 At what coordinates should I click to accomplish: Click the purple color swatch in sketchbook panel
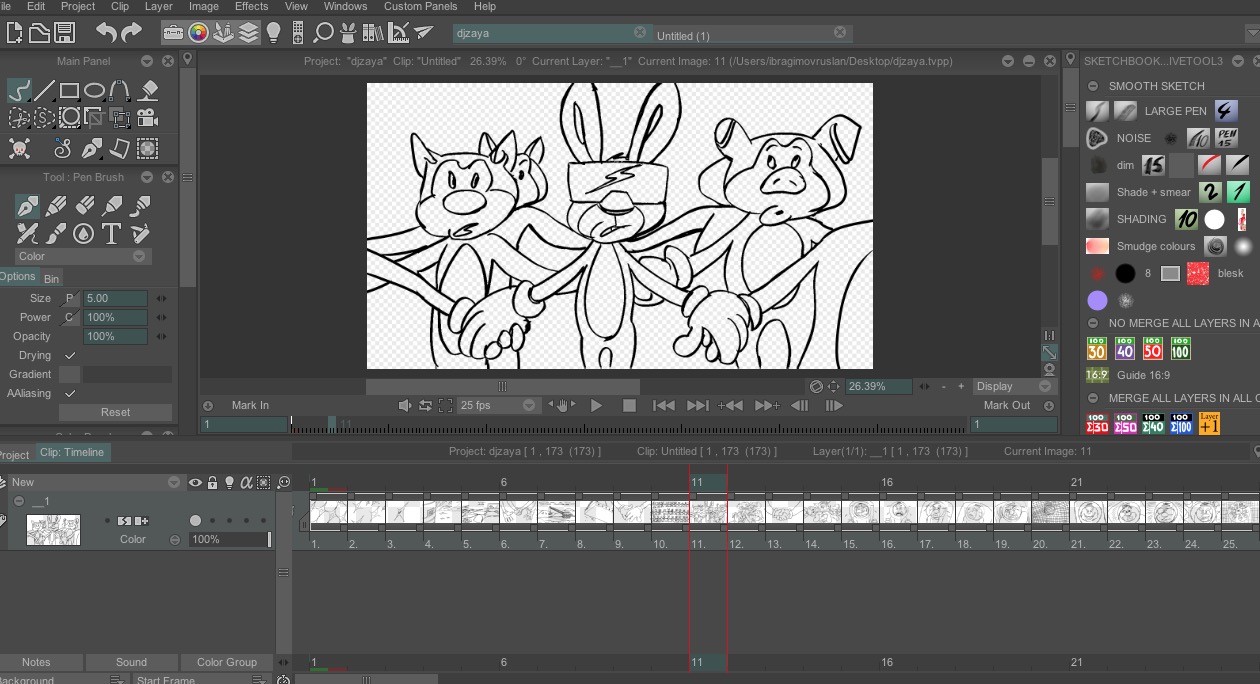pyautogui.click(x=1097, y=300)
